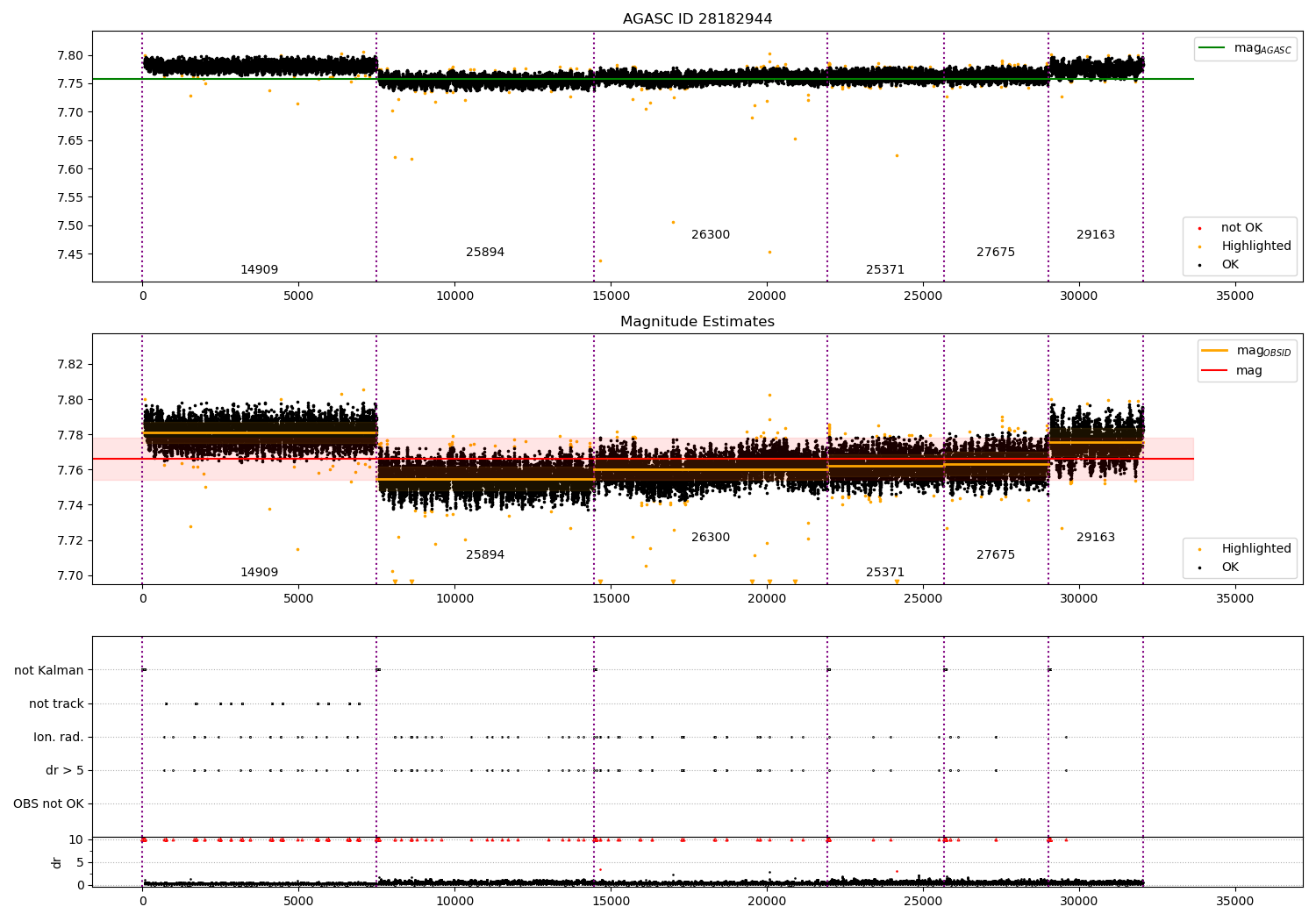Click obsid label 14909 in top panel

pyautogui.click(x=260, y=270)
